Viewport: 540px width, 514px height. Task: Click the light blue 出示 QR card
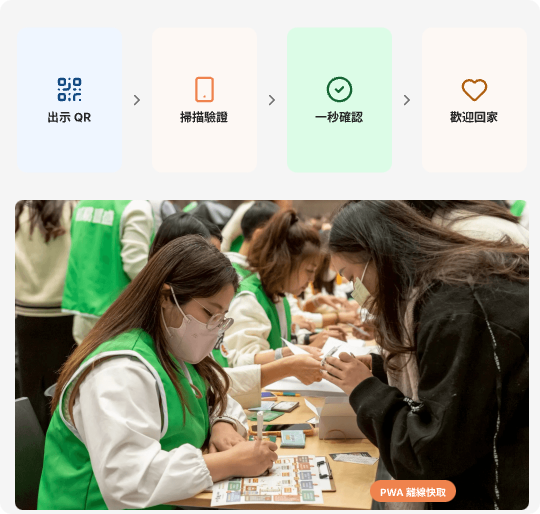tap(69, 100)
